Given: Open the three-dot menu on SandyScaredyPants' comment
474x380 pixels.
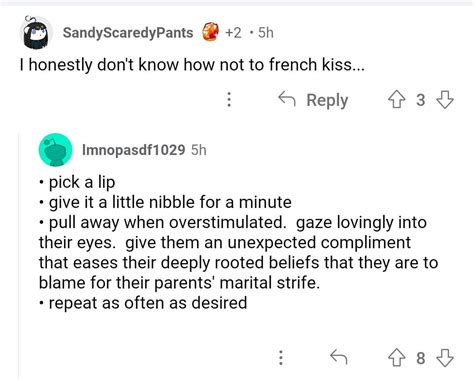Looking at the screenshot, I should 229,100.
